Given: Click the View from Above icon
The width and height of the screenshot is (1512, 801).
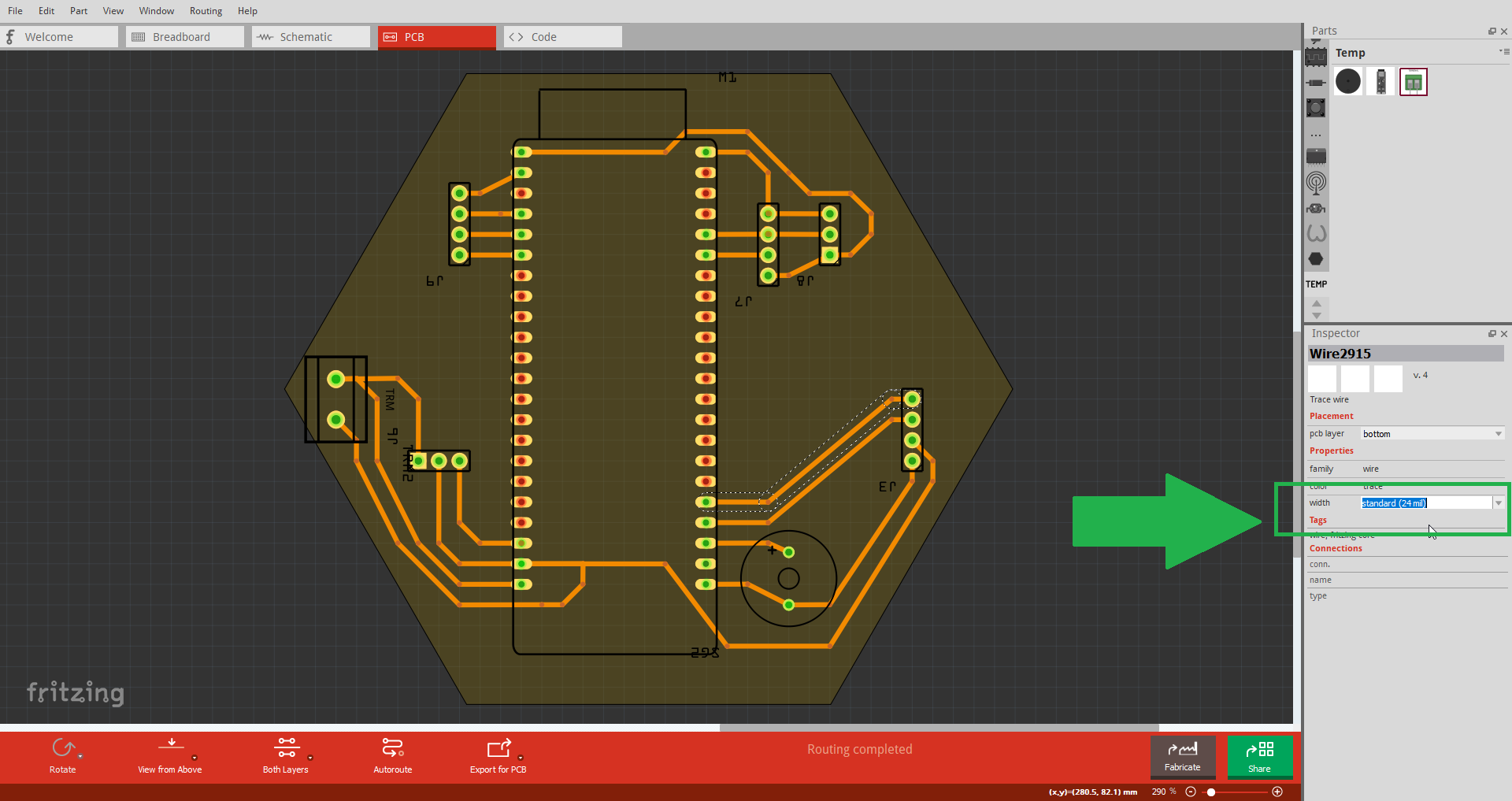Looking at the screenshot, I should 171,745.
